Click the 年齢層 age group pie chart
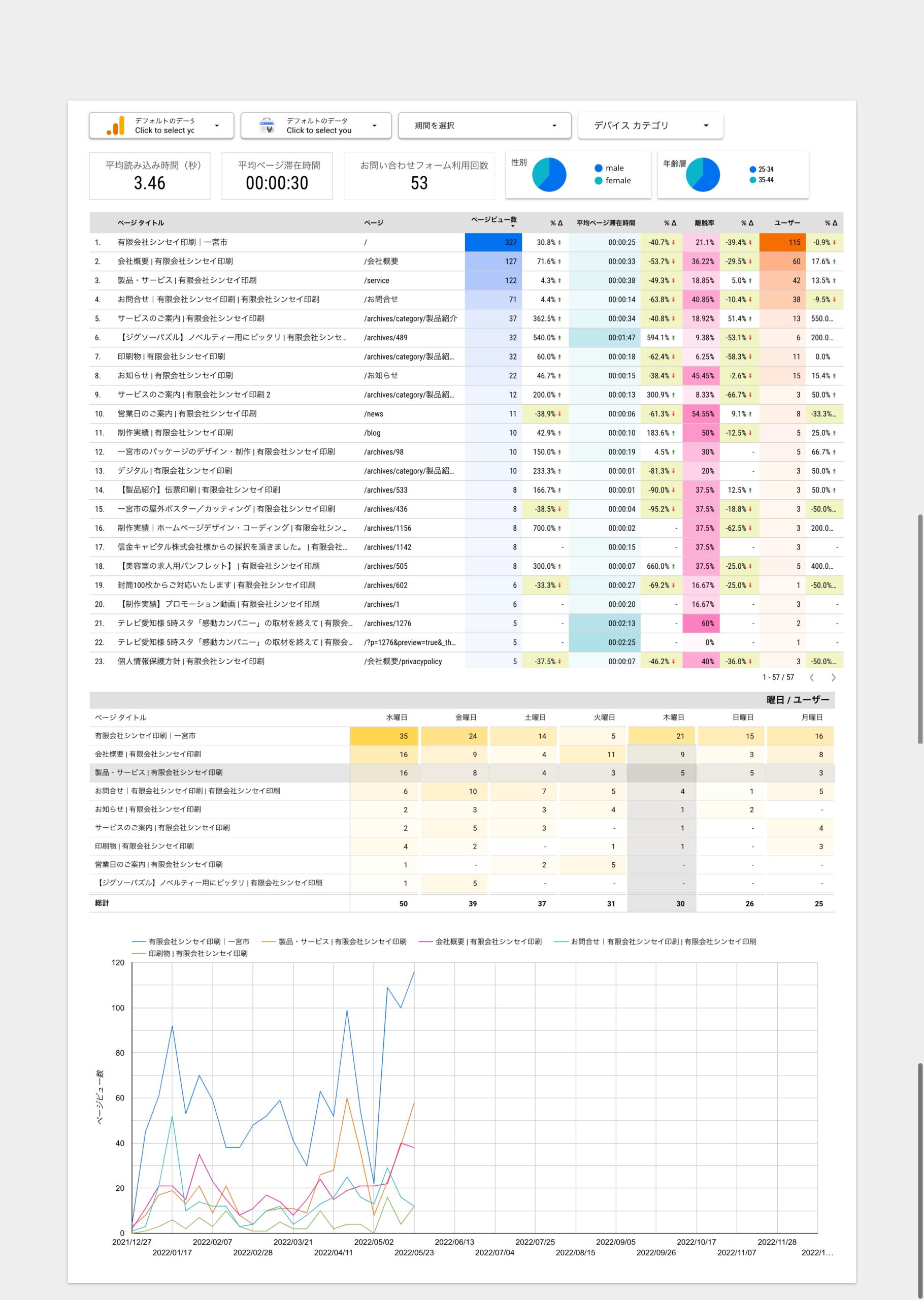The height and width of the screenshot is (1300, 924). (x=702, y=175)
